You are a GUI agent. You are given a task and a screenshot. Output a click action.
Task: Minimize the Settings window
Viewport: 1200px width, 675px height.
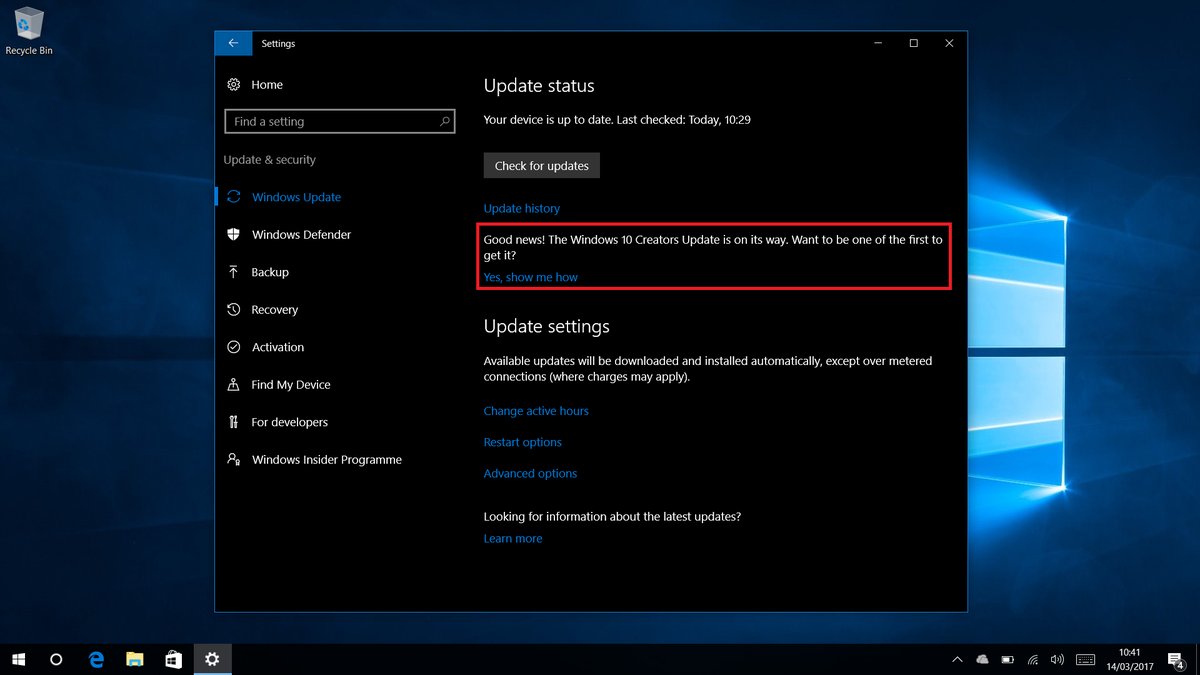point(877,43)
